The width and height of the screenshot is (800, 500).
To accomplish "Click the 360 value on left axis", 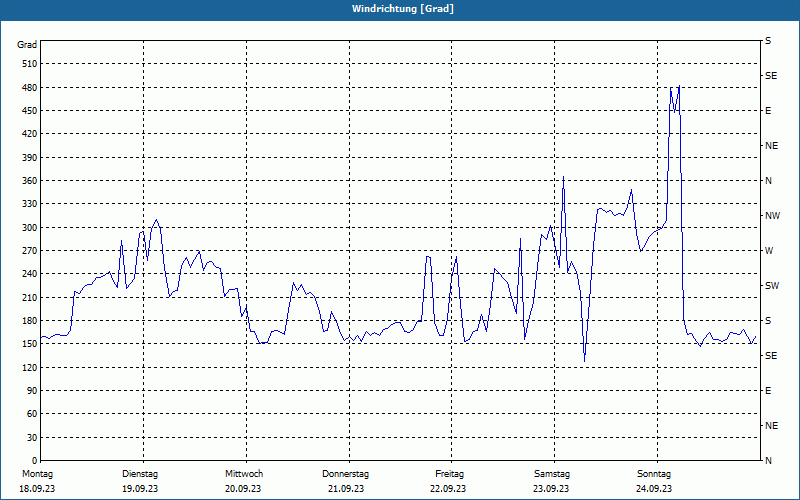I will click(30, 181).
